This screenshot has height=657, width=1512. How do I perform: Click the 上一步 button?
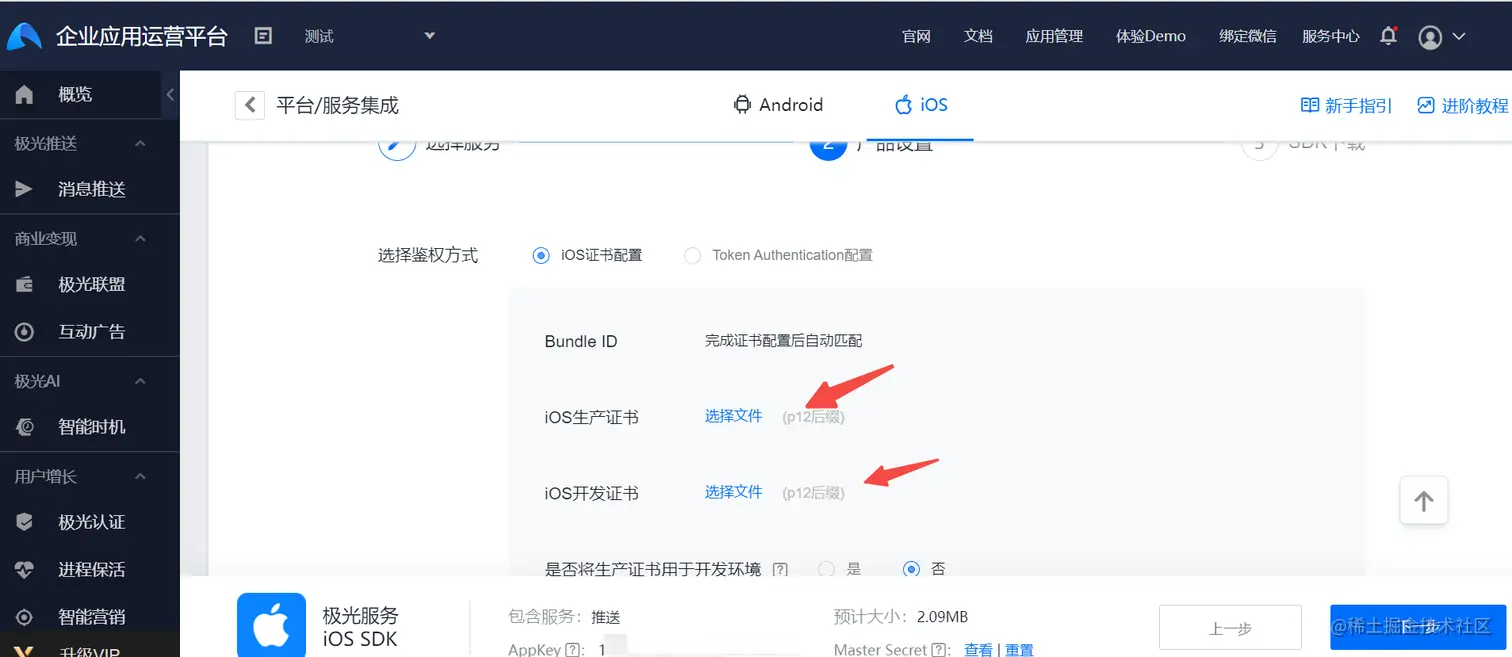pos(1230,628)
